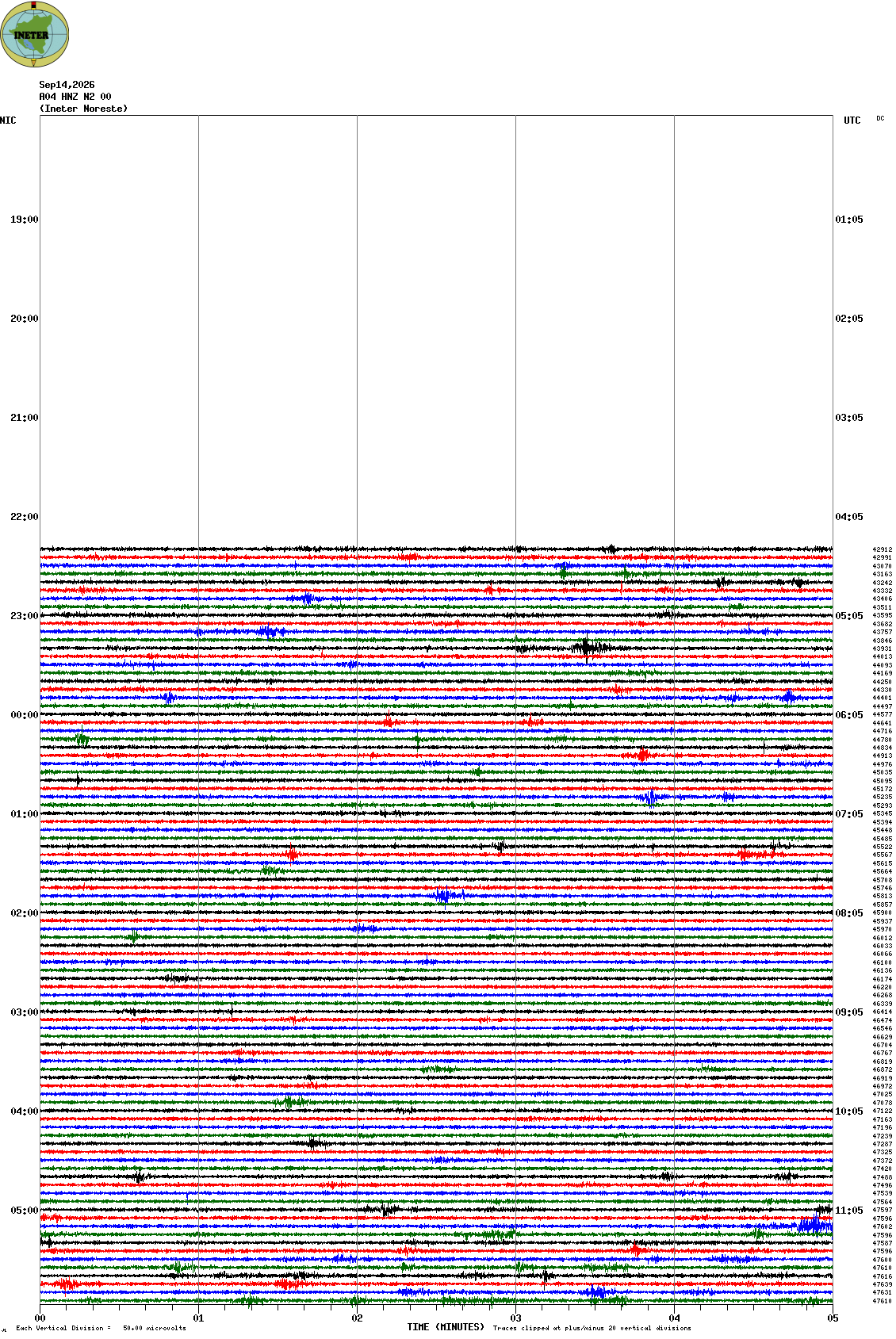Viewport: 896px width, 1339px height.
Task: Click the Sep14,2026 date header
Action: 67,85
